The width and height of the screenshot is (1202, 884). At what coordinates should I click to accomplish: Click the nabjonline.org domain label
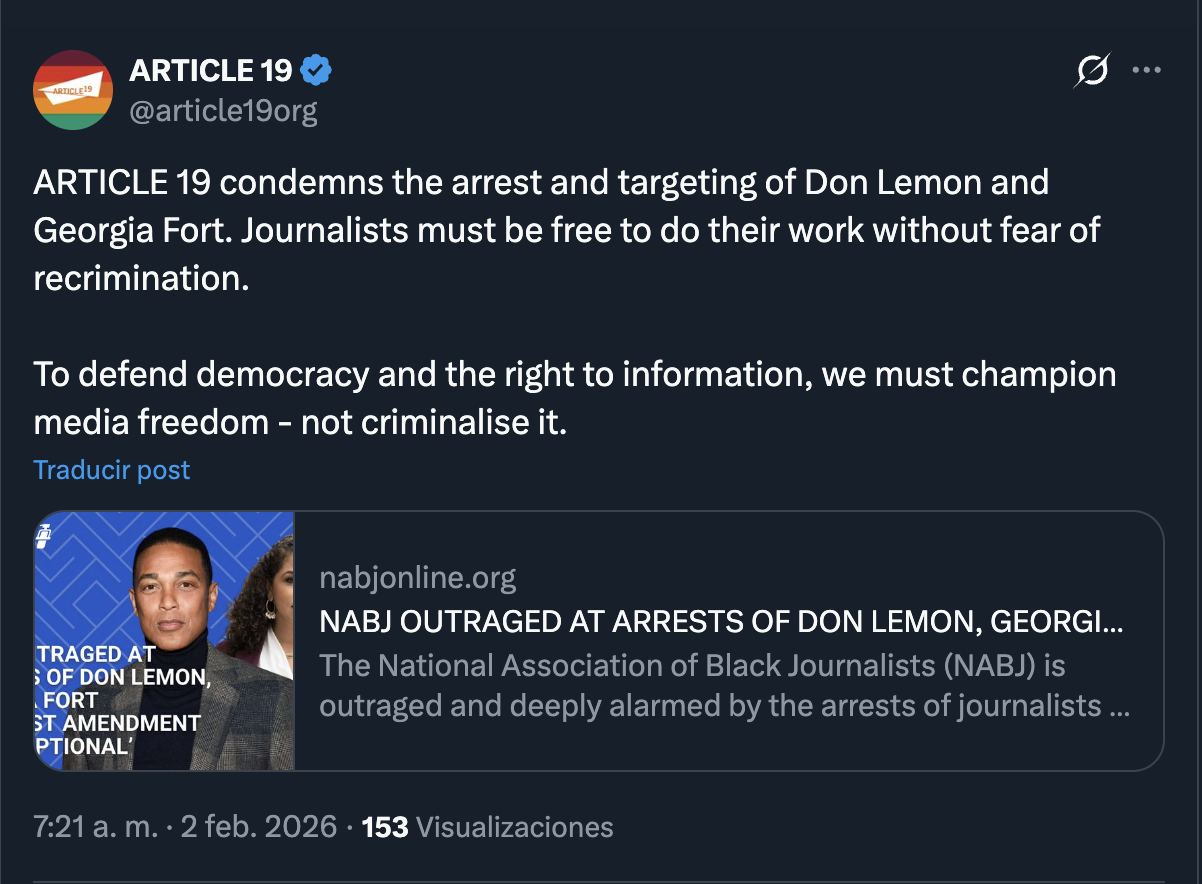click(418, 577)
